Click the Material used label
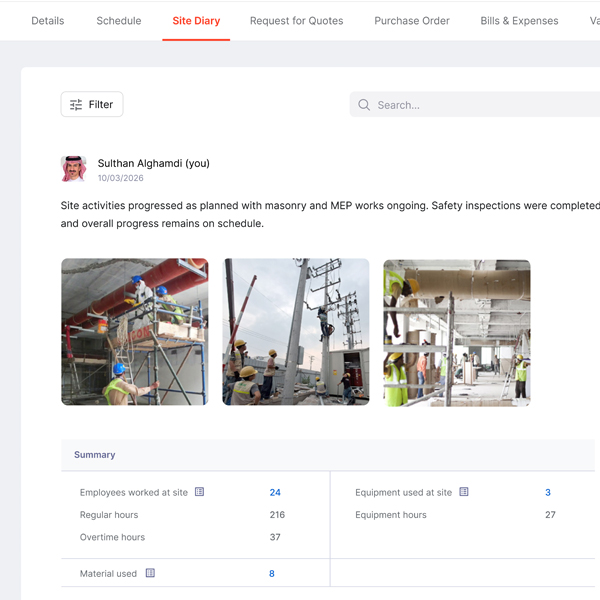 coord(108,574)
